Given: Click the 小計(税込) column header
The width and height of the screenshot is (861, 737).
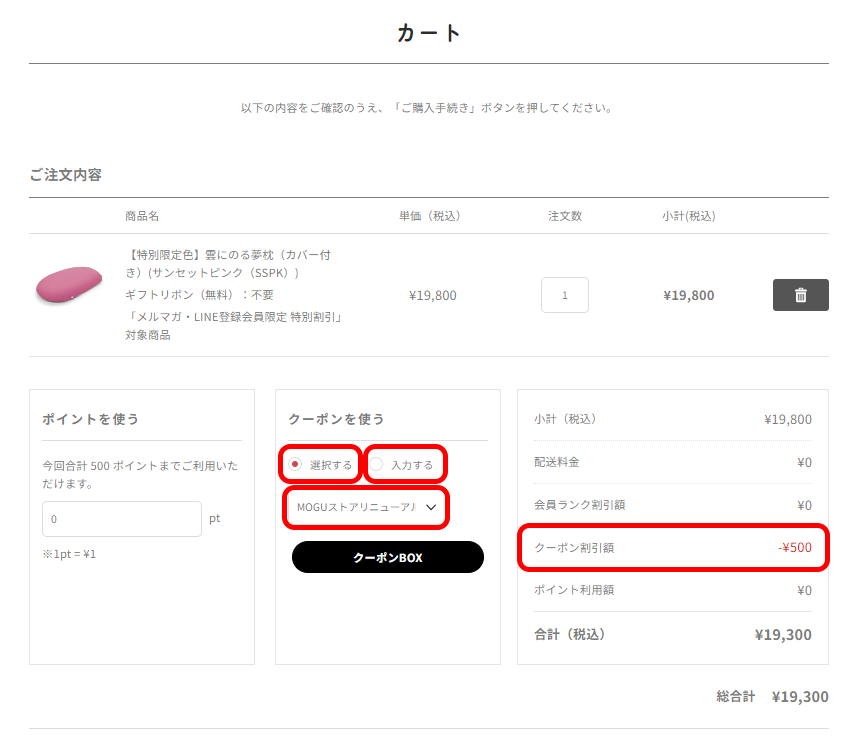Looking at the screenshot, I should (x=689, y=216).
